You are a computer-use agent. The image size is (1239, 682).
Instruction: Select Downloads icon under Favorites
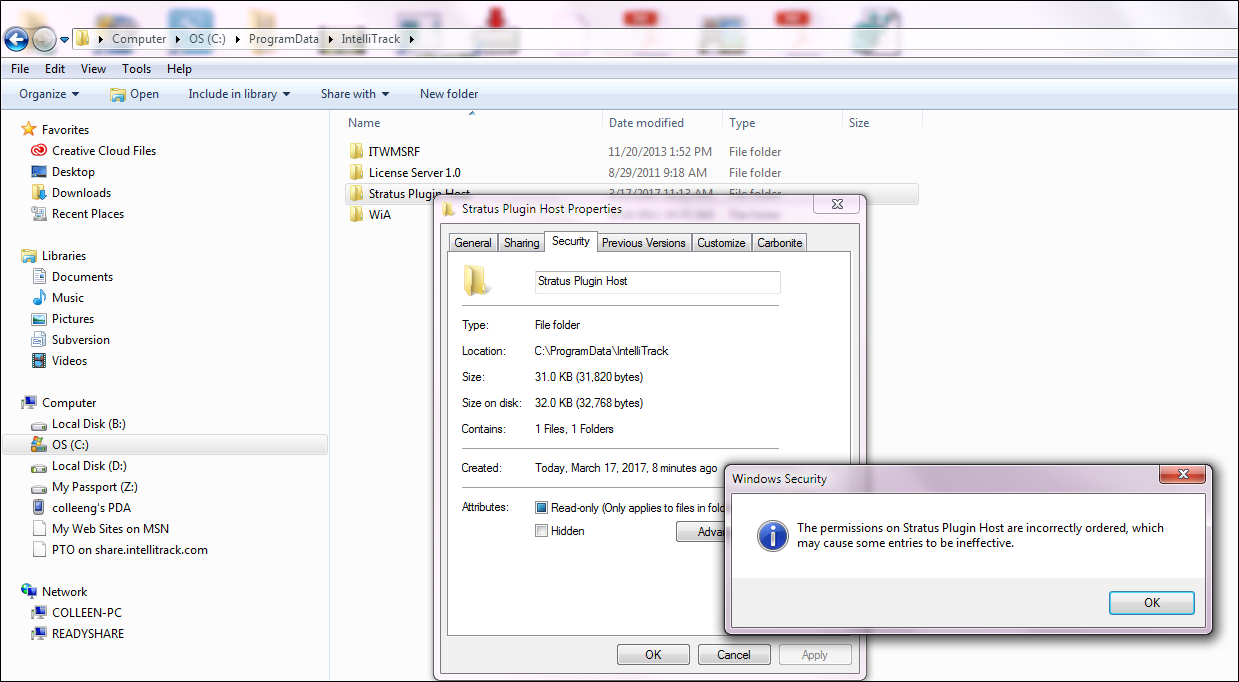point(39,193)
